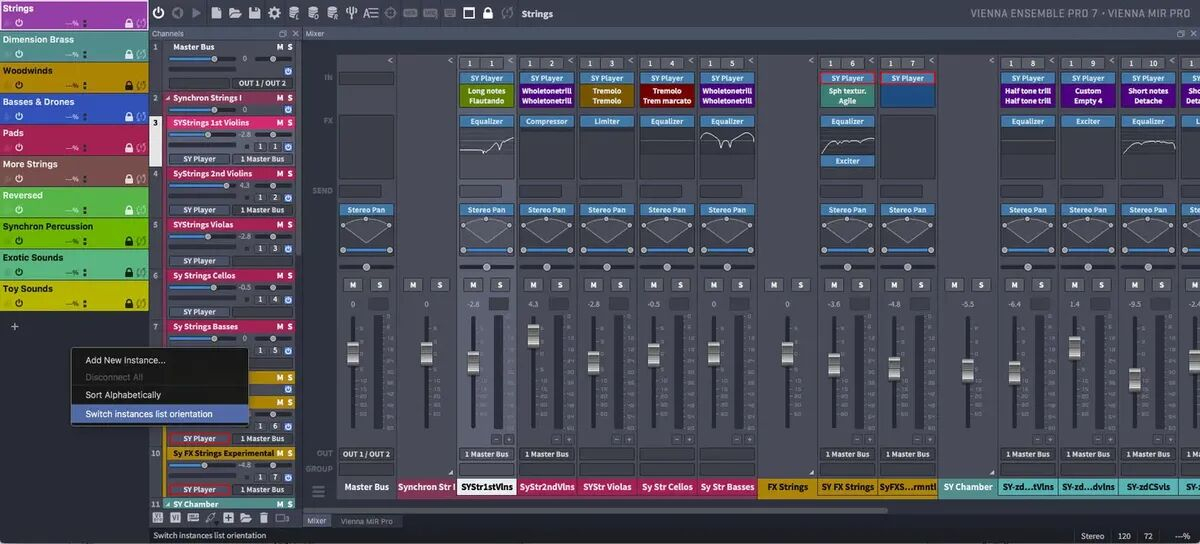Open the Master Bus OUT 1 / OUT 2 selector
The height and width of the screenshot is (544, 1200).
pos(260,83)
